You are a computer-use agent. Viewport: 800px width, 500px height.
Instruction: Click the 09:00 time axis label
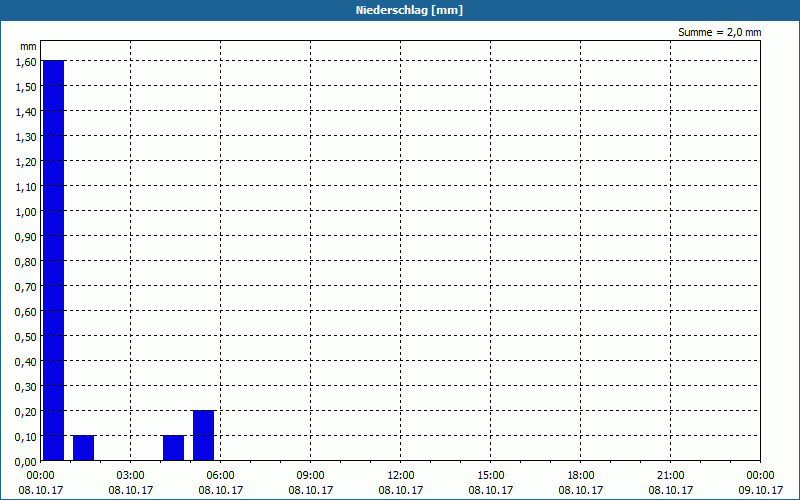point(311,475)
